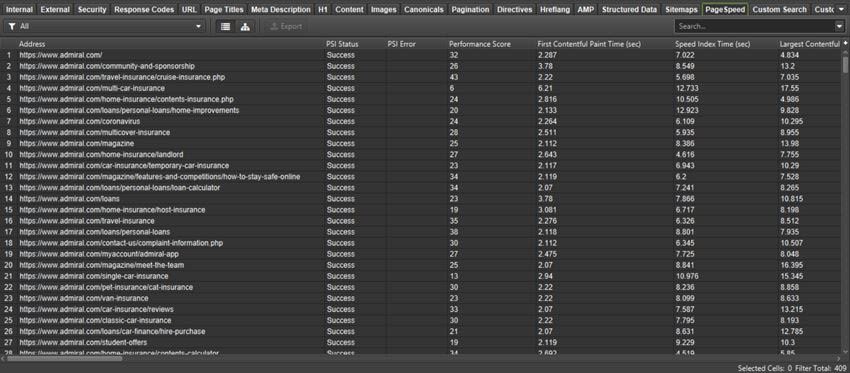This screenshot has width=850, height=373.
Task: Click the plus icon above the vertical scrollbar
Action: (845, 44)
